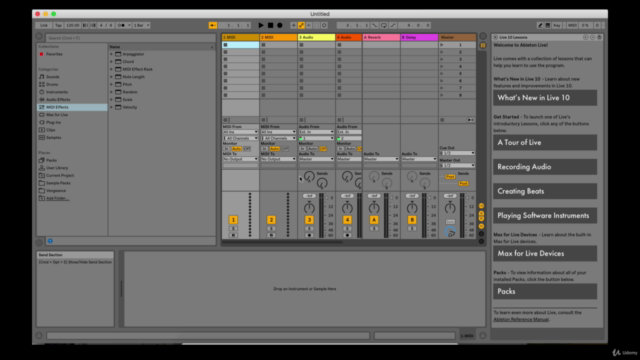Expand the Note Length folder
This screenshot has width=640, height=360.
111,77
